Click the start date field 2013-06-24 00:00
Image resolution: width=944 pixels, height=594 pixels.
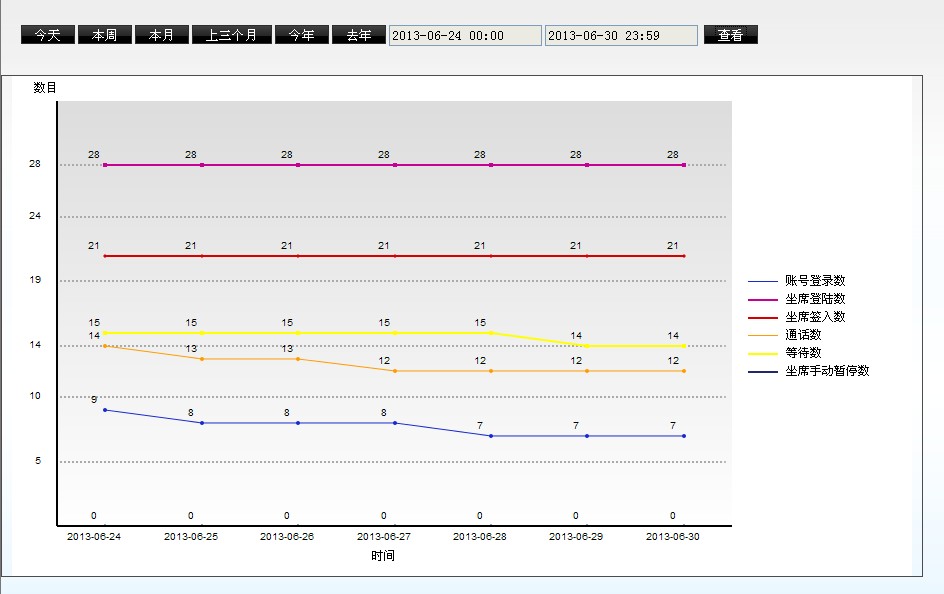[x=465, y=36]
